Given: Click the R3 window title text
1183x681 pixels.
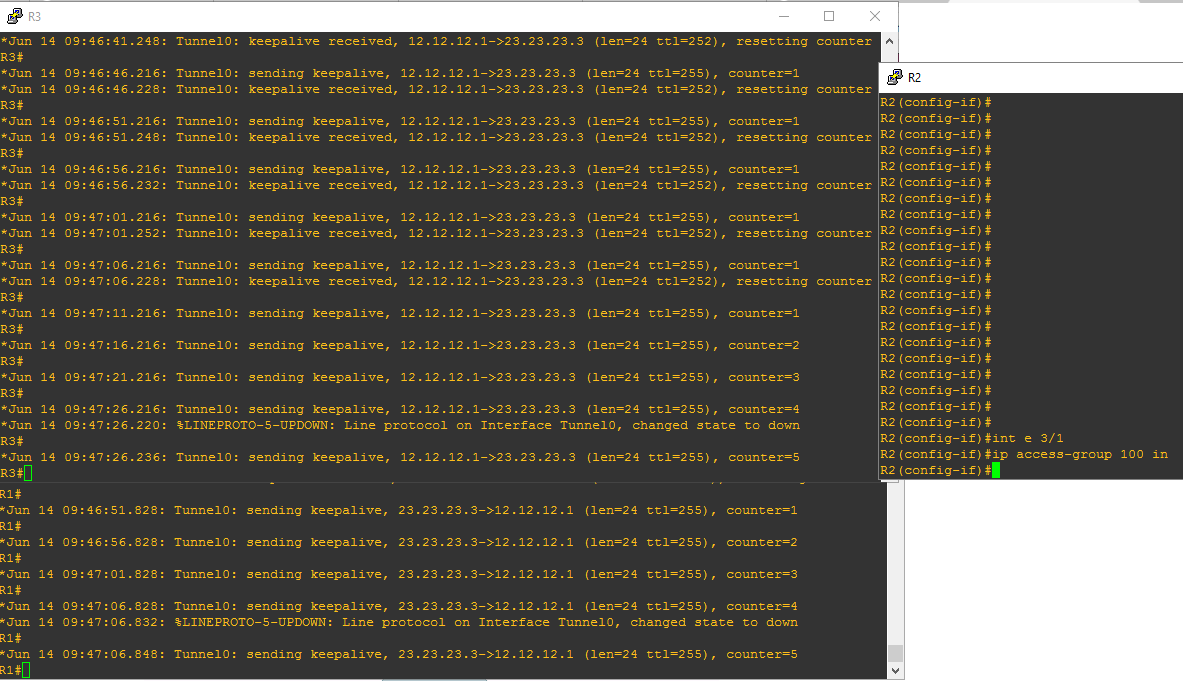Looking at the screenshot, I should 35,17.
